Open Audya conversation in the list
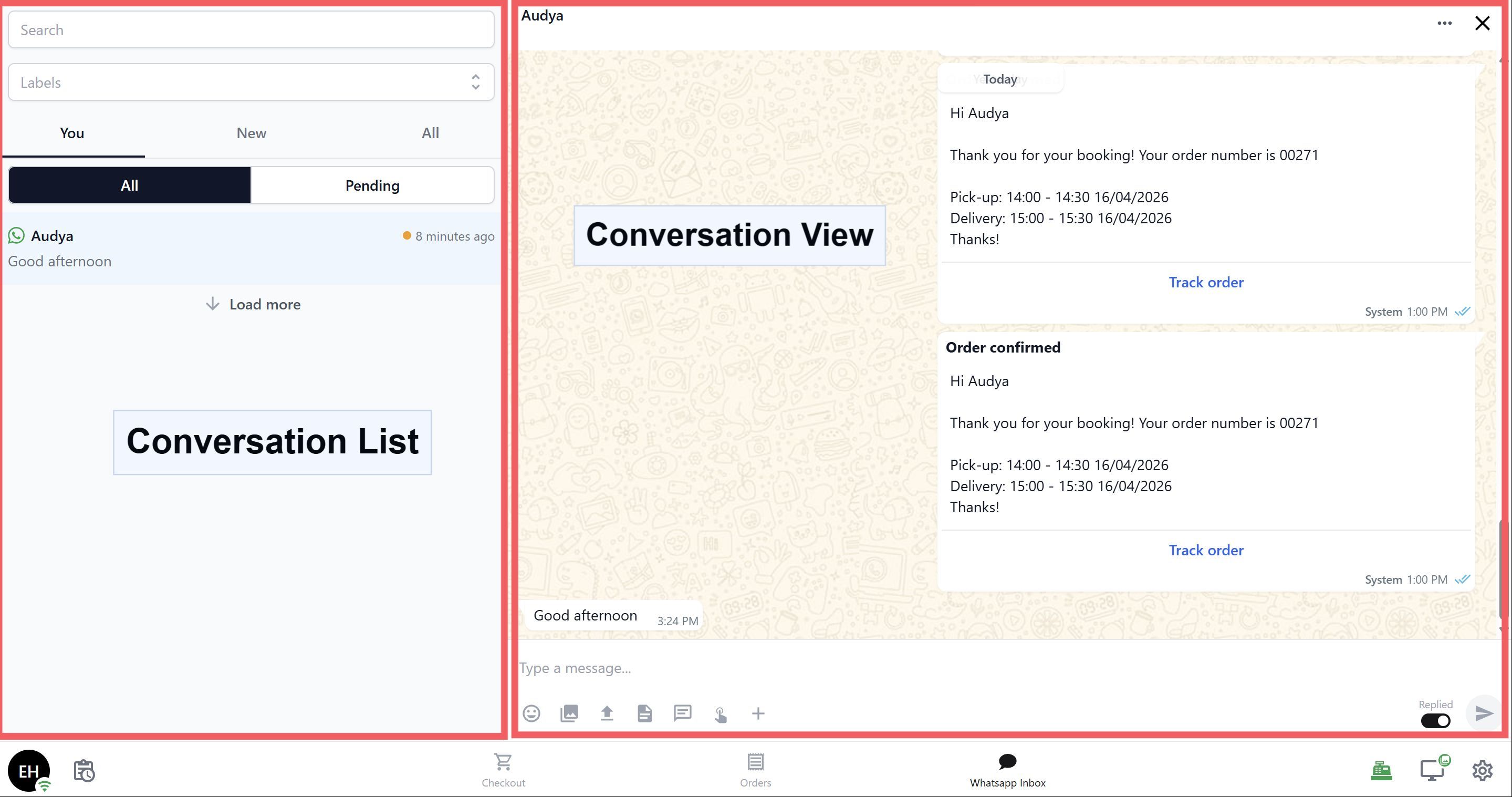 point(251,249)
